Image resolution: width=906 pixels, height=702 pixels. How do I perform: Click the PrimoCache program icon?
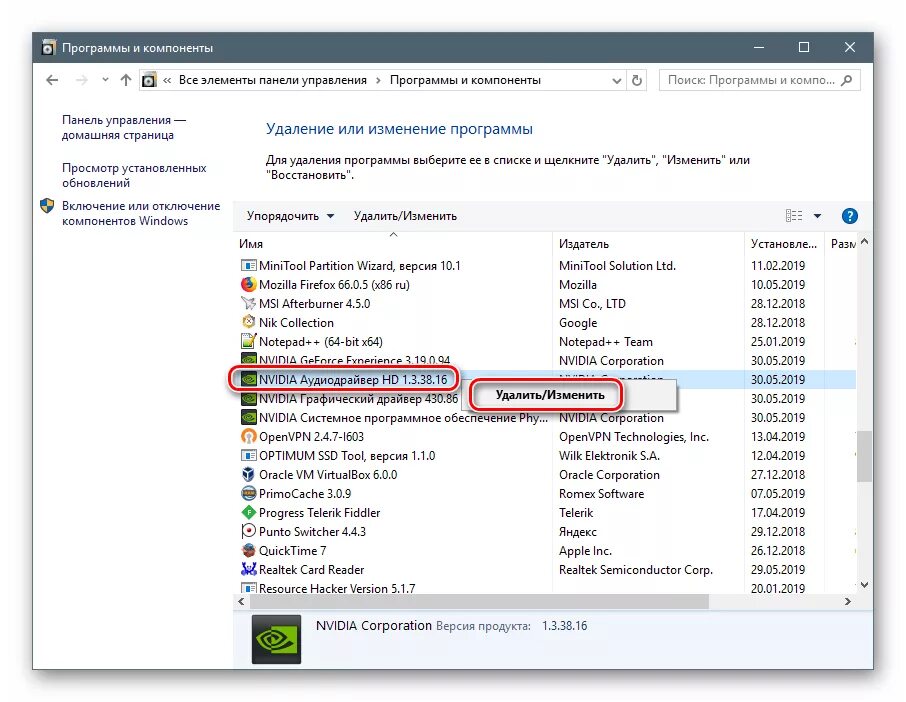(x=248, y=493)
